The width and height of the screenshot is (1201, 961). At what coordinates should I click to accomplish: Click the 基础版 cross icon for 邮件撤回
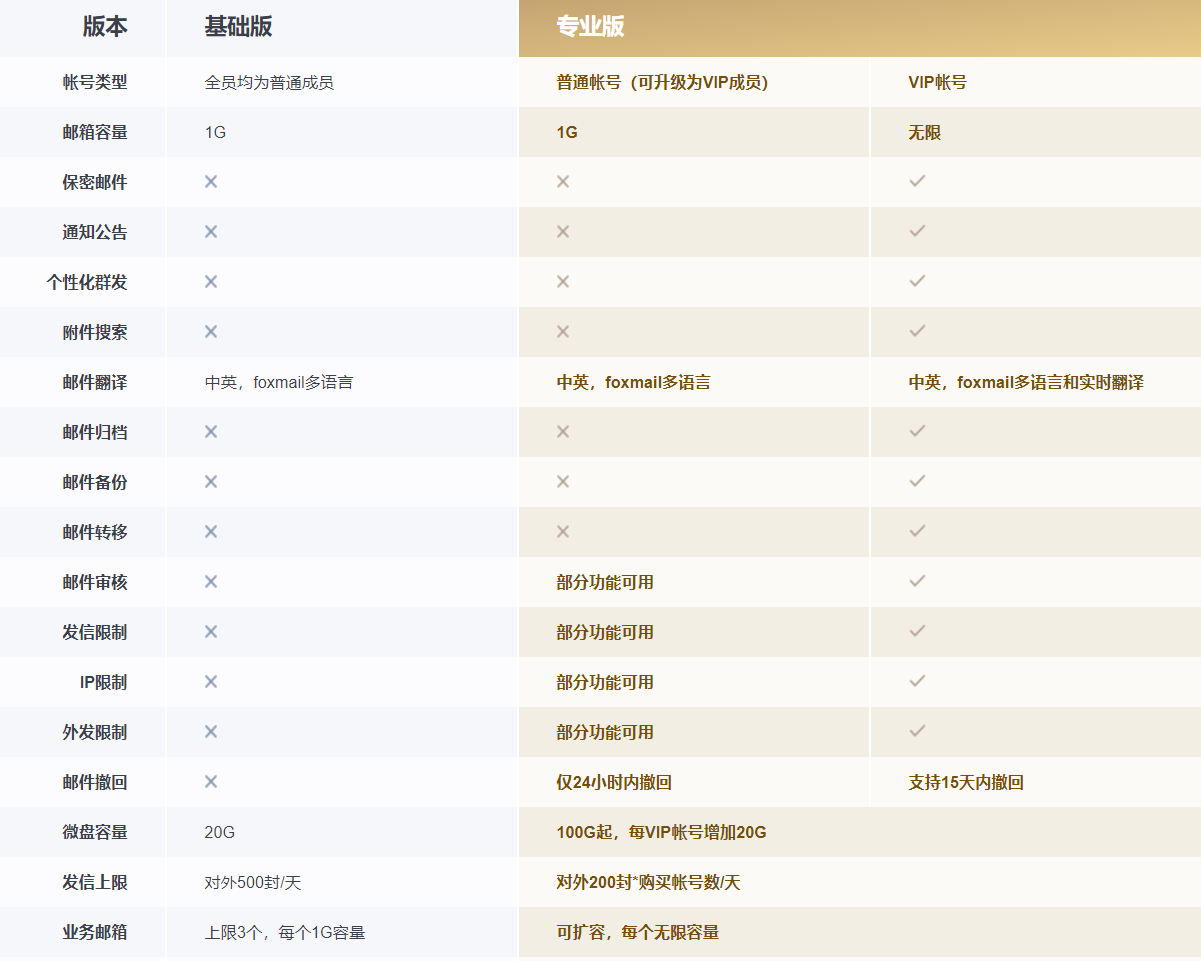[x=211, y=782]
